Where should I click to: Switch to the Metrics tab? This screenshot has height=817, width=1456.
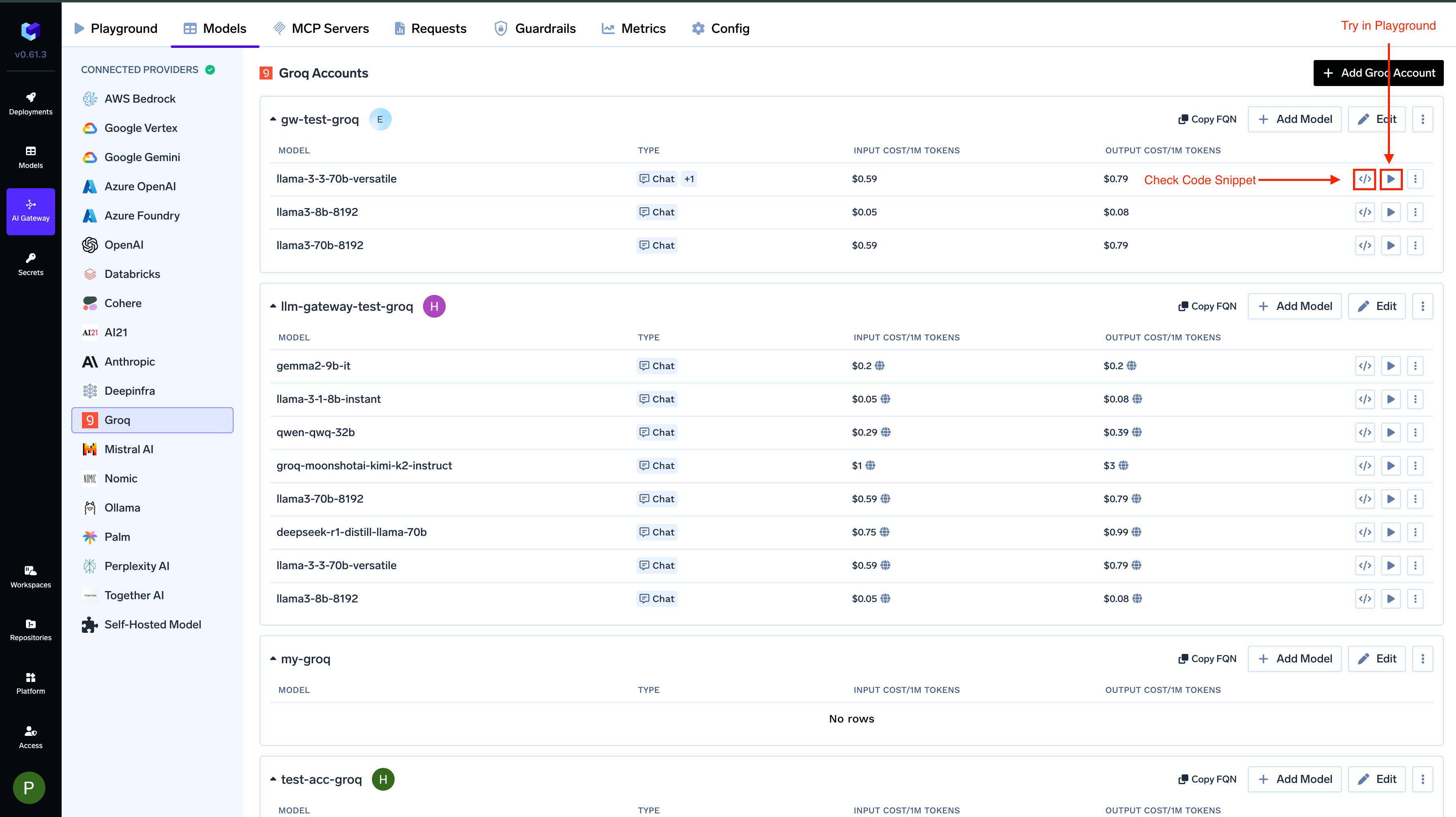[x=634, y=28]
